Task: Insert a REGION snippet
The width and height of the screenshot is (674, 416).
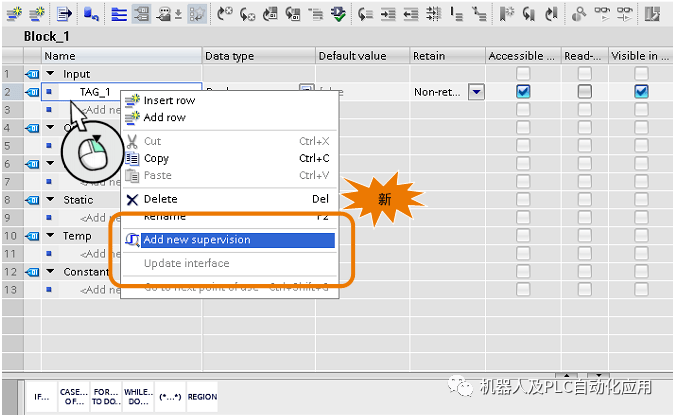Action: pos(202,396)
